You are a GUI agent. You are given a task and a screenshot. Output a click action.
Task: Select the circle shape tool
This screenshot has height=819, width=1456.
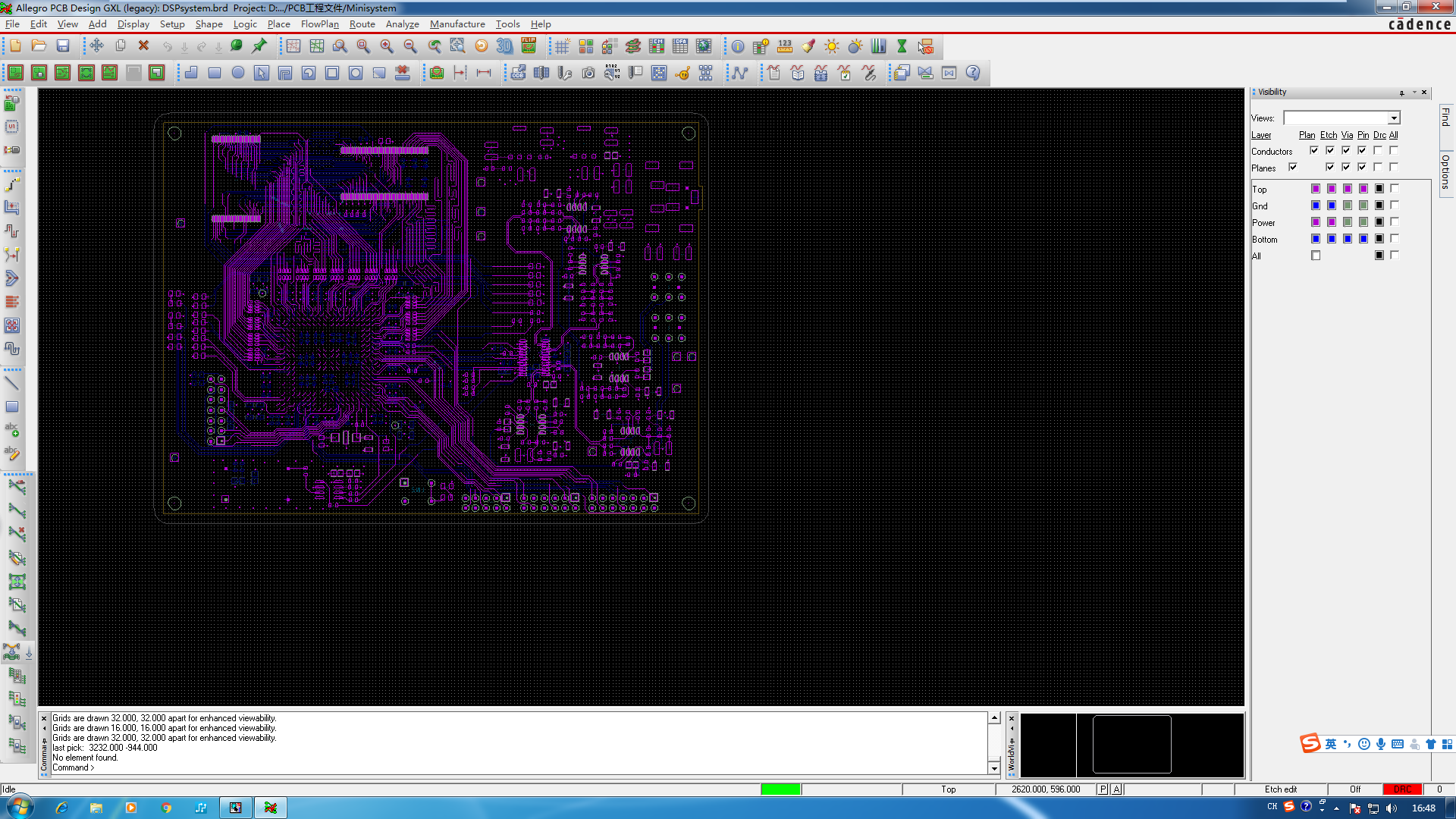coord(238,72)
